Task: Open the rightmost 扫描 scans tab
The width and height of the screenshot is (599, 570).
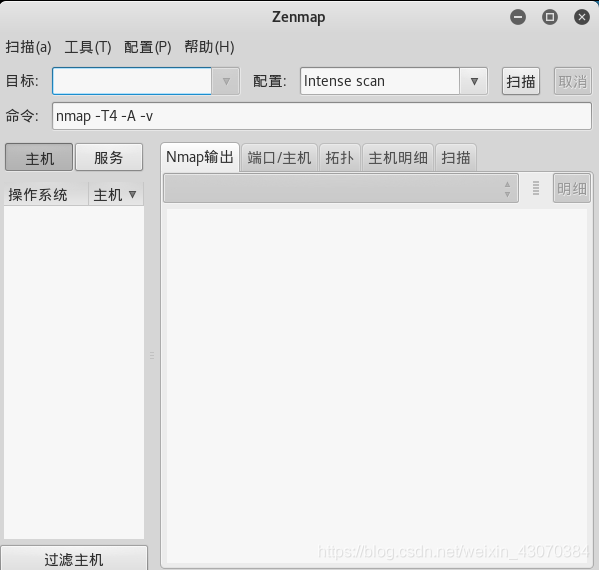Action: pos(456,157)
